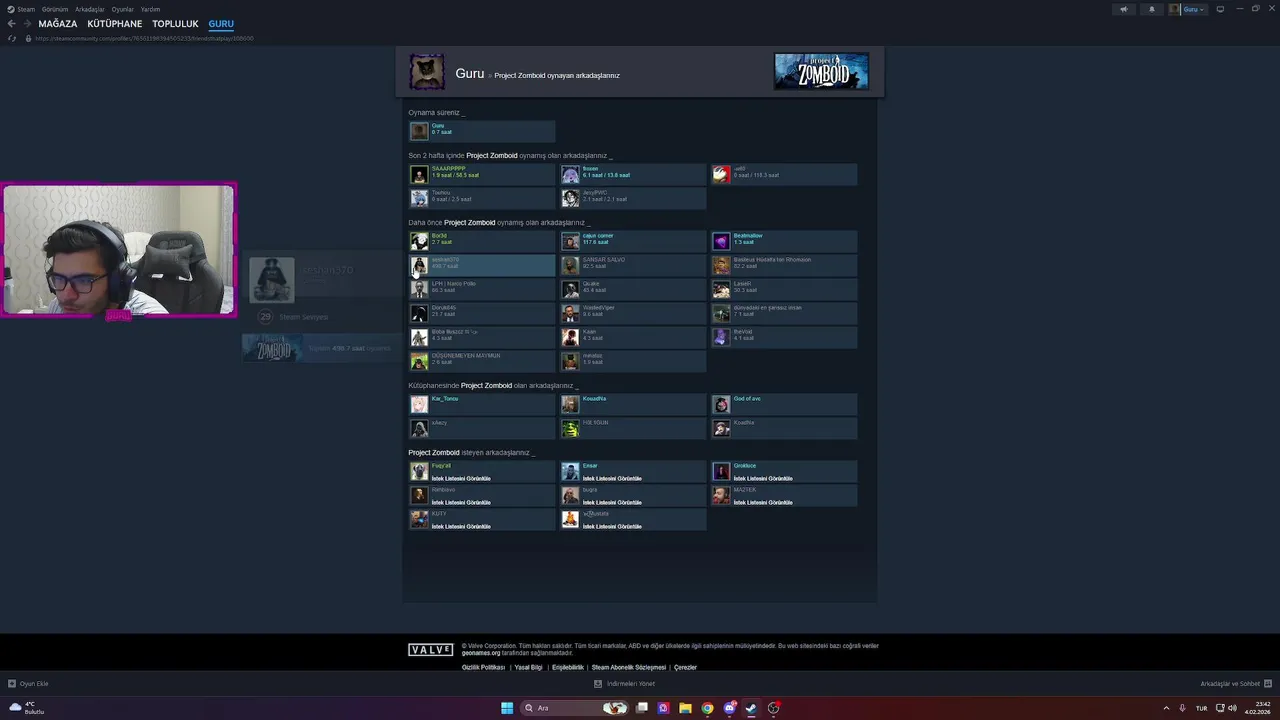Viewport: 1280px width, 720px height.
Task: Open the Guru account dropdown
Action: click(1188, 9)
